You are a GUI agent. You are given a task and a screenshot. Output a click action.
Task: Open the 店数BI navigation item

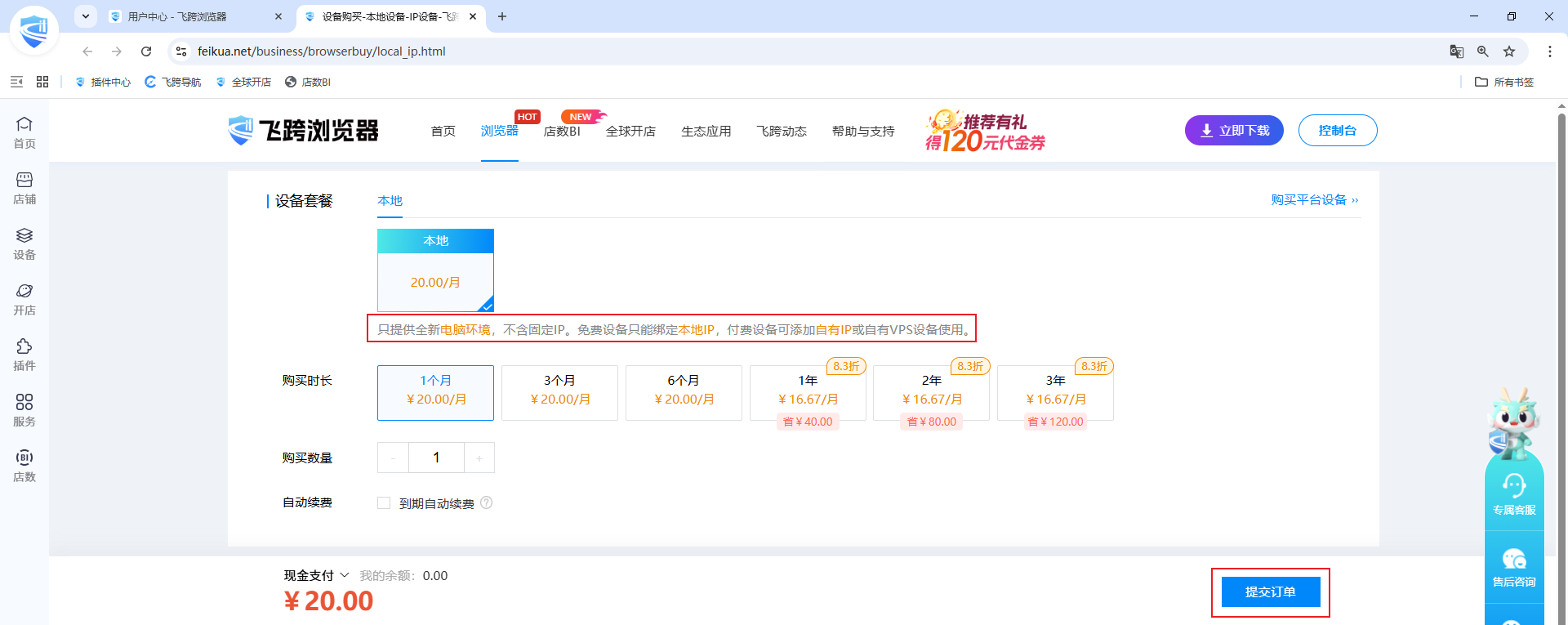pyautogui.click(x=562, y=131)
